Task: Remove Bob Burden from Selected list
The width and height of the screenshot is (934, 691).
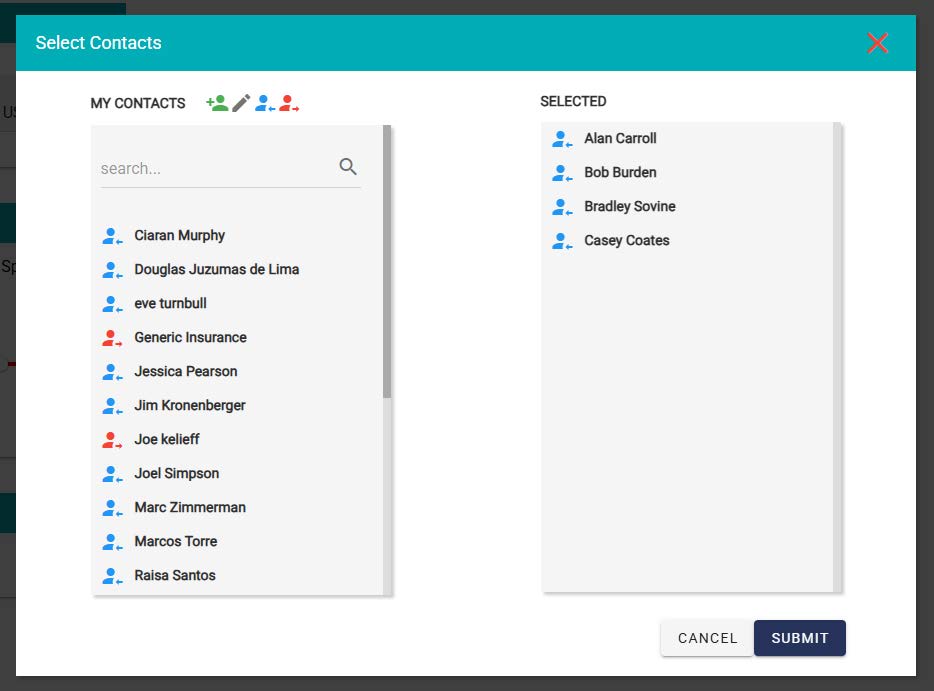Action: (x=620, y=173)
